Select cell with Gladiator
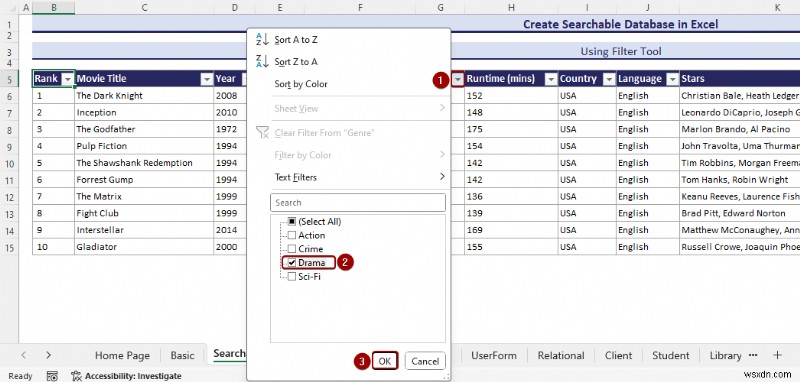The image size is (800, 382). coord(144,247)
